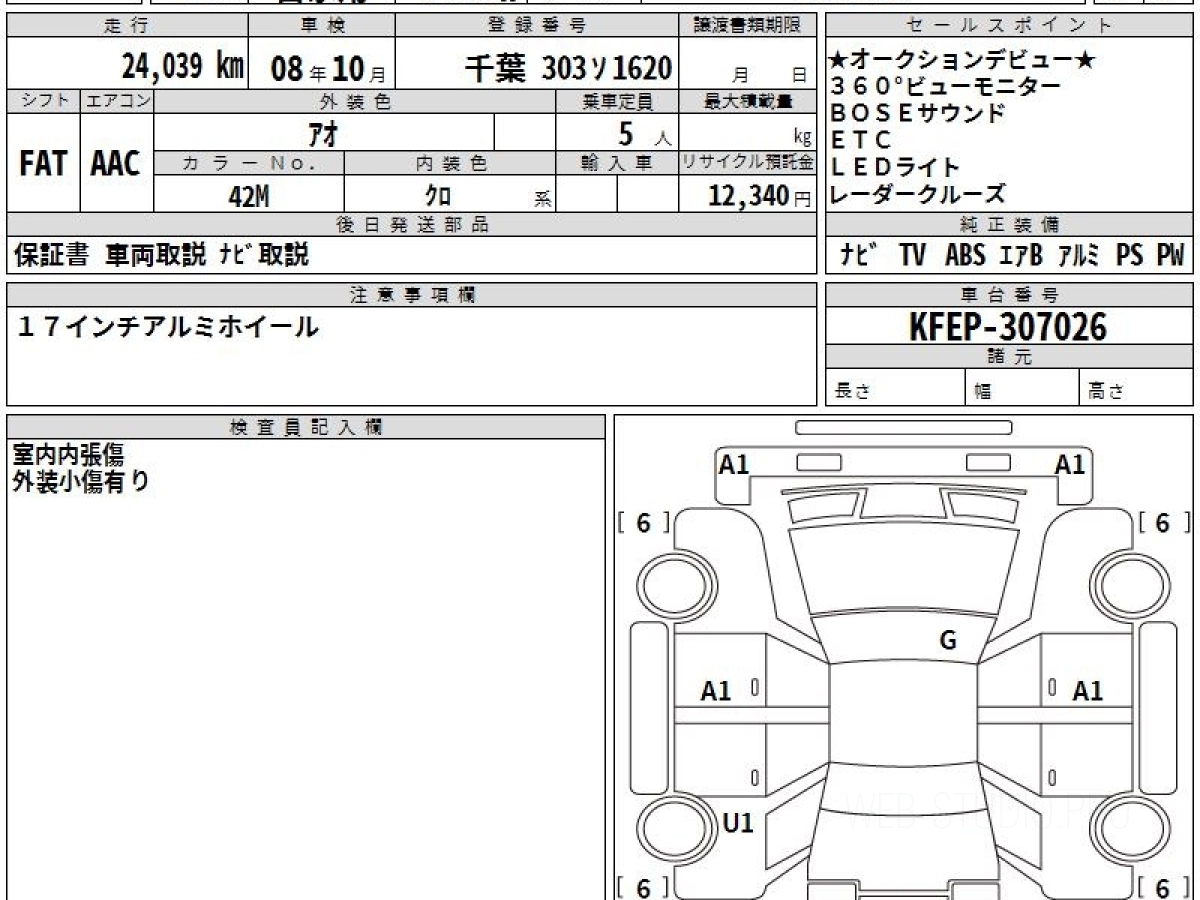1200x900 pixels.
Task: Select registration number 千葉 303ソ1620
Action: 568,68
